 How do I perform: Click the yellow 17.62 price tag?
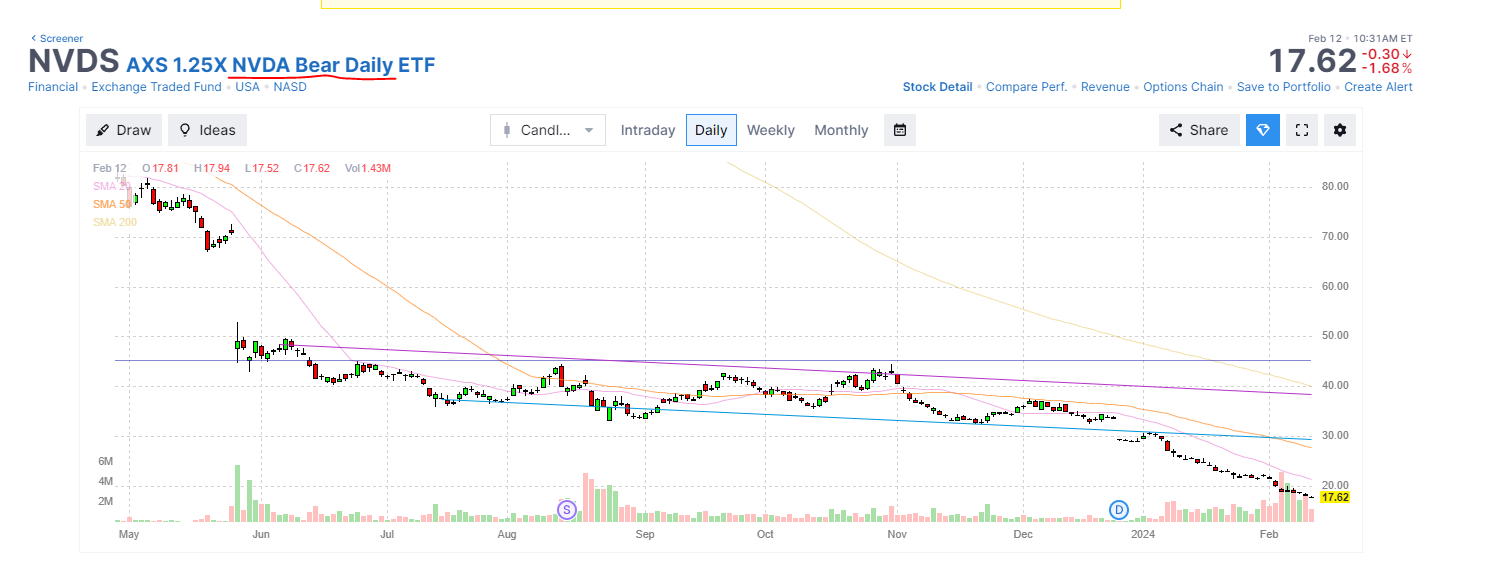click(x=1335, y=497)
